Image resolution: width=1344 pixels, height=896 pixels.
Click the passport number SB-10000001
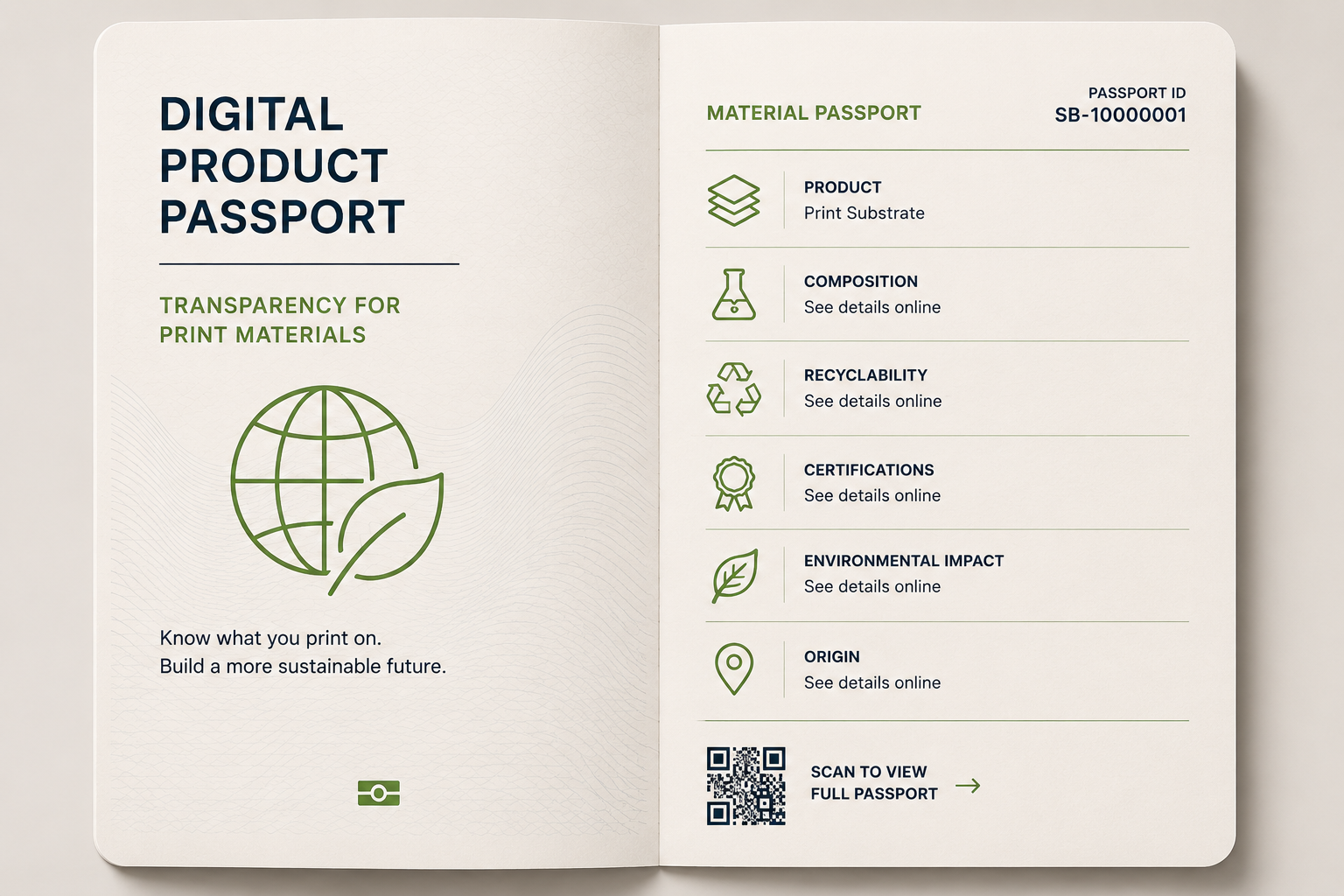point(1121,115)
